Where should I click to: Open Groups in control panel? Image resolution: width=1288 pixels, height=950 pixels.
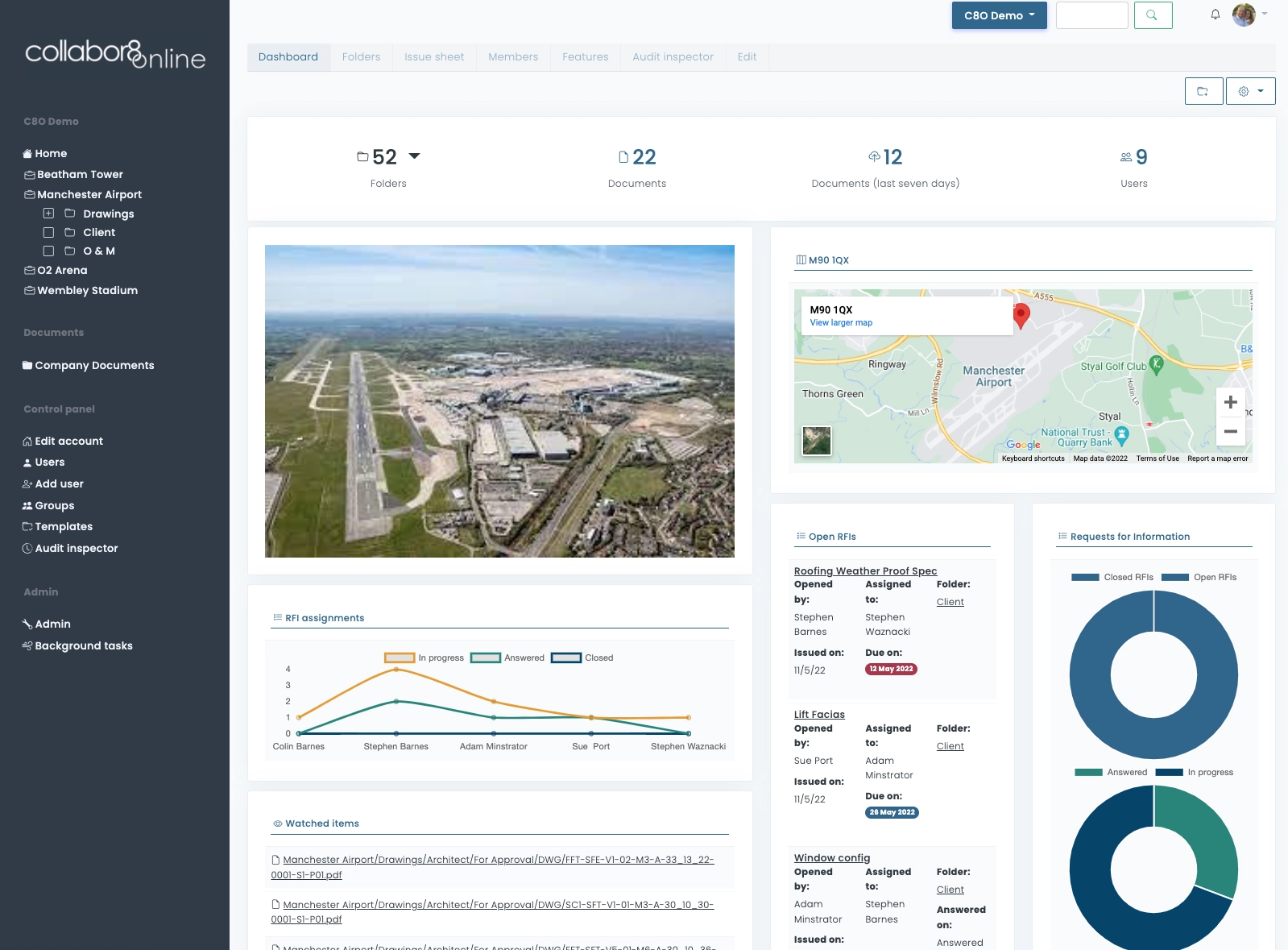coord(48,505)
